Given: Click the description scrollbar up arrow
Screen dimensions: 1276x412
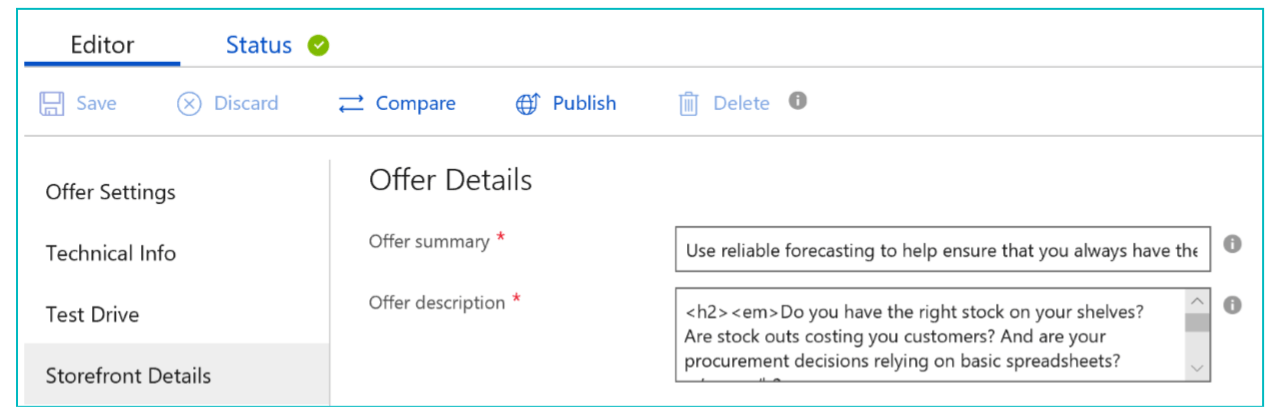Looking at the screenshot, I should coord(1197,300).
